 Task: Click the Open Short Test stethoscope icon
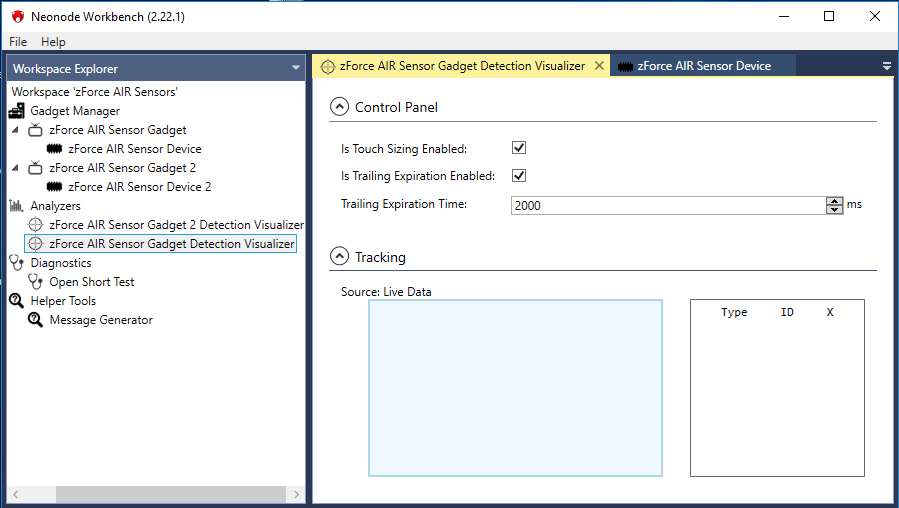click(x=35, y=282)
